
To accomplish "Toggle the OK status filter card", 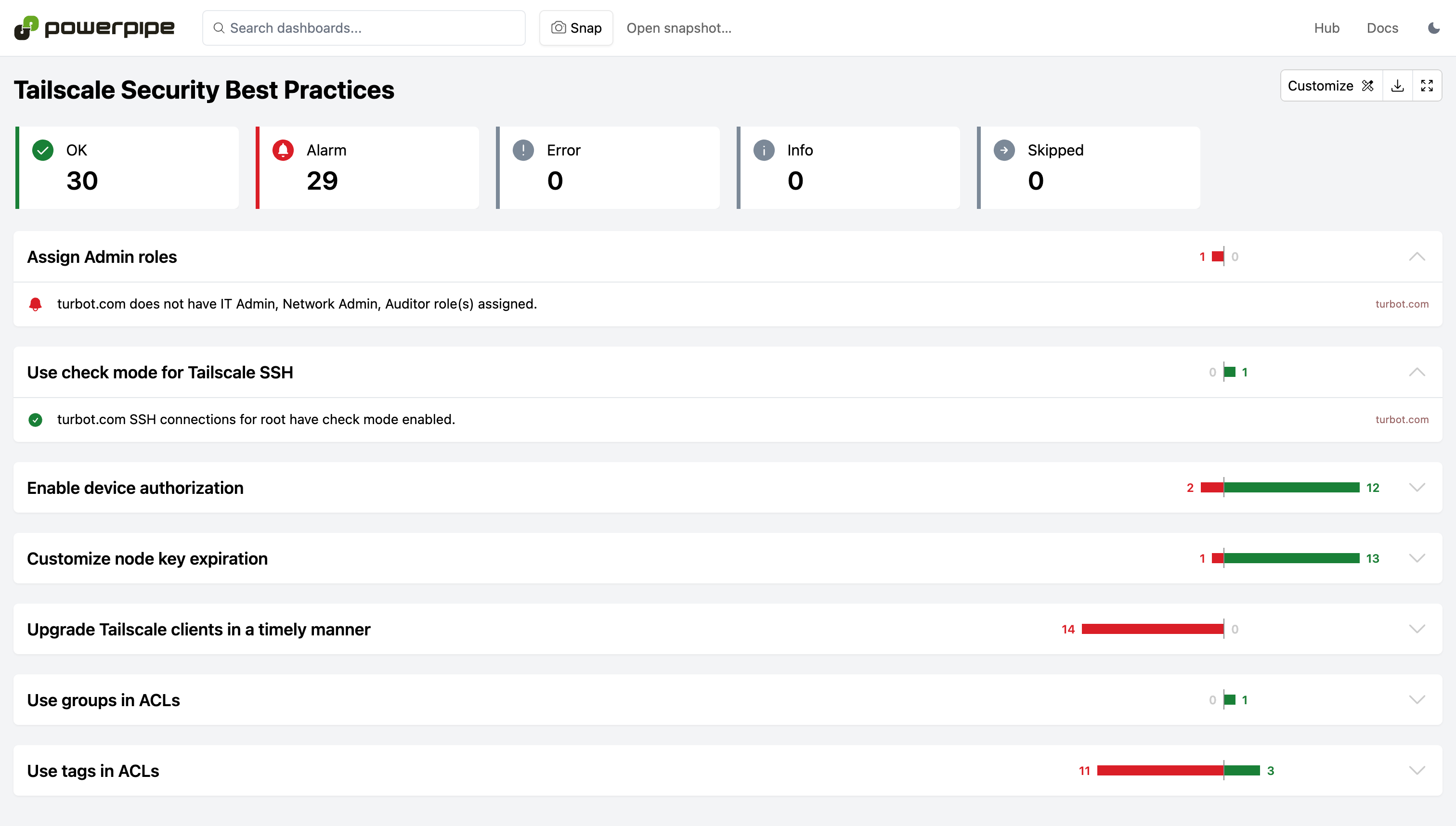I will tap(128, 168).
